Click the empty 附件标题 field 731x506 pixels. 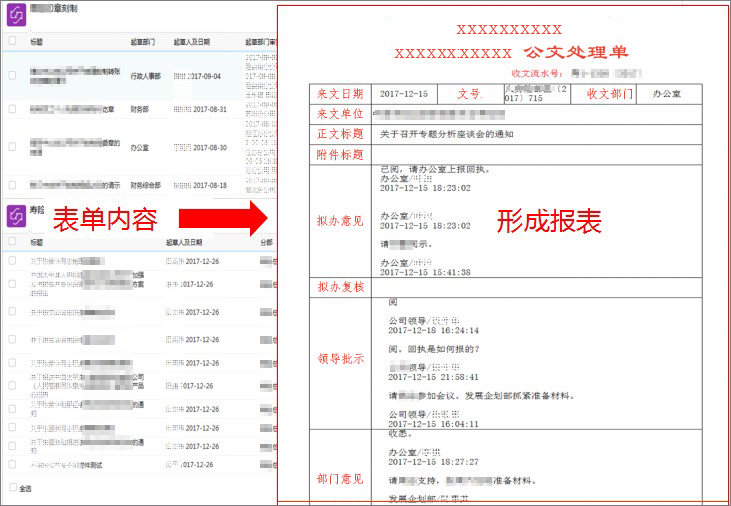pyautogui.click(x=536, y=154)
